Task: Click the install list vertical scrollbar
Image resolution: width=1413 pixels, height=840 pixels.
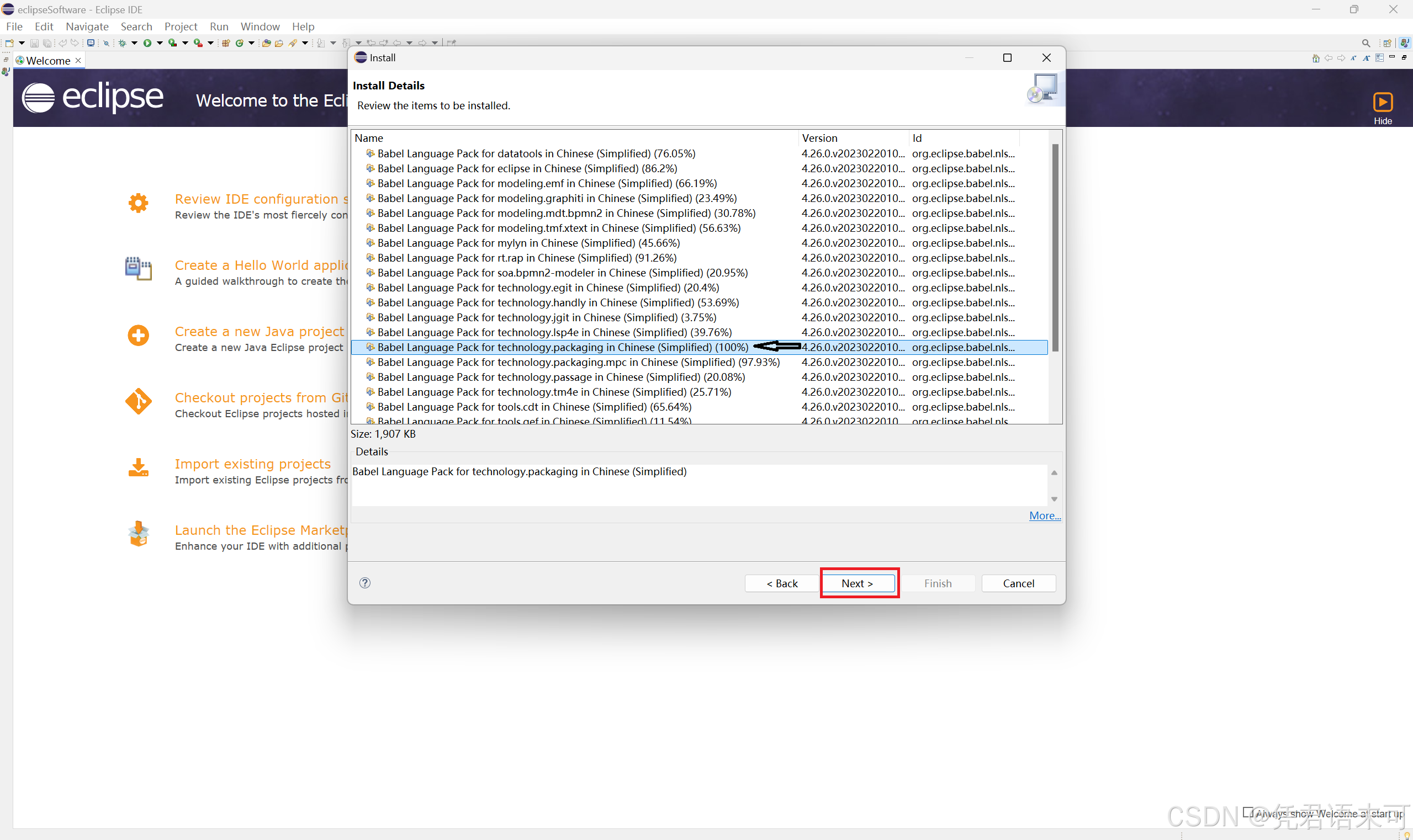Action: (1055, 247)
